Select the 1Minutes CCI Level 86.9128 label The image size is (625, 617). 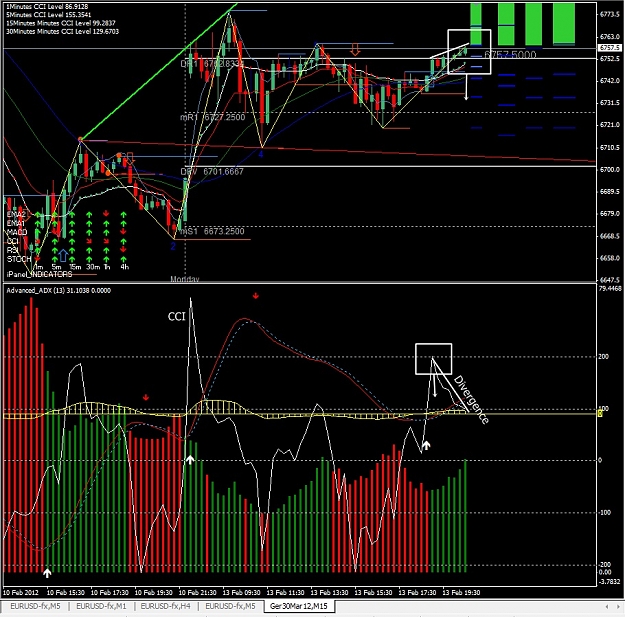click(47, 7)
